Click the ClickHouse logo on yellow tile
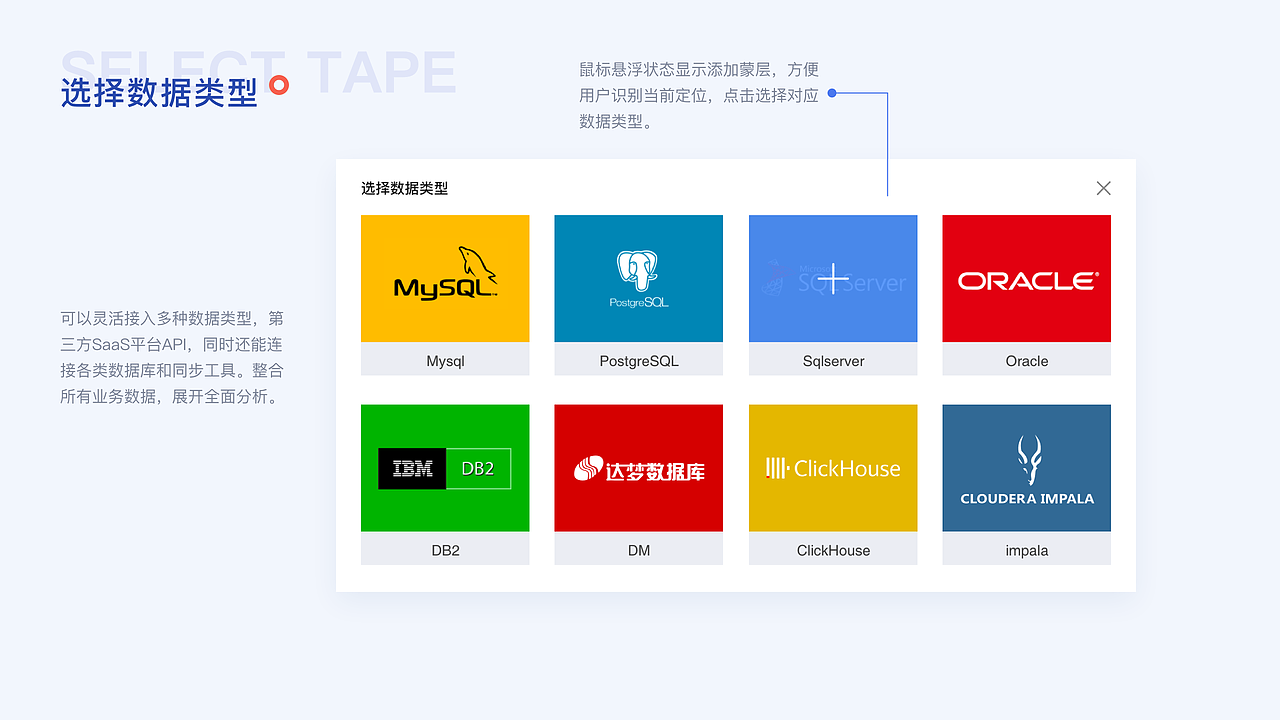1280x720 pixels. click(833, 467)
